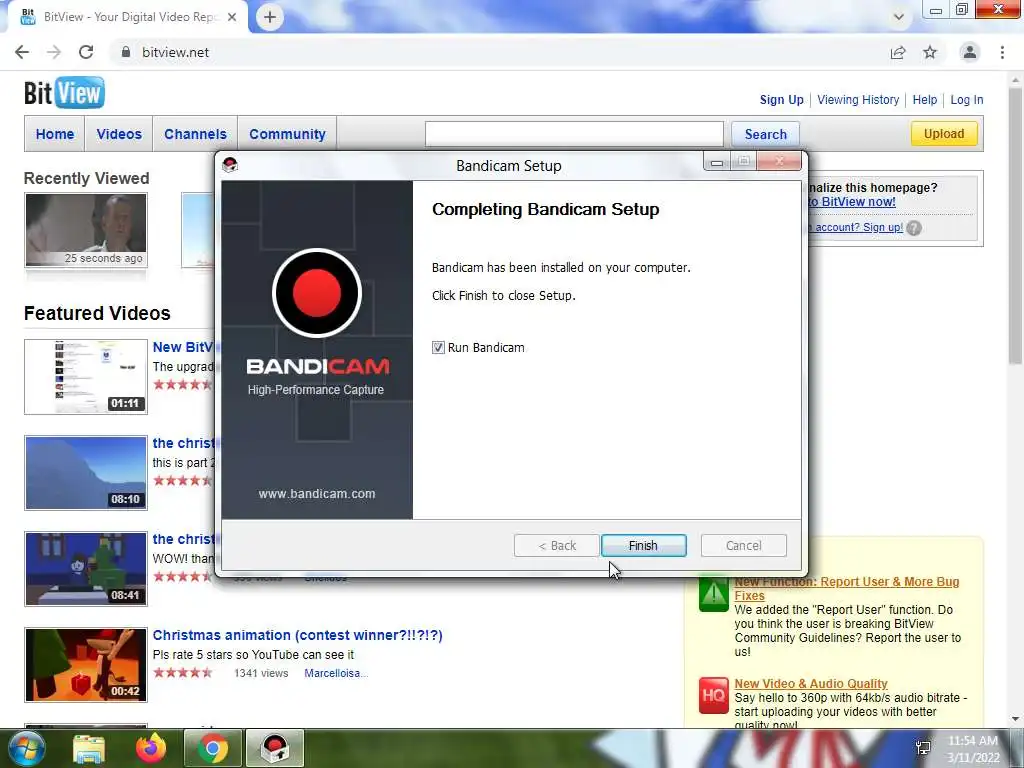The height and width of the screenshot is (768, 1024).
Task: Open the Channels tab on BitView
Action: (195, 134)
